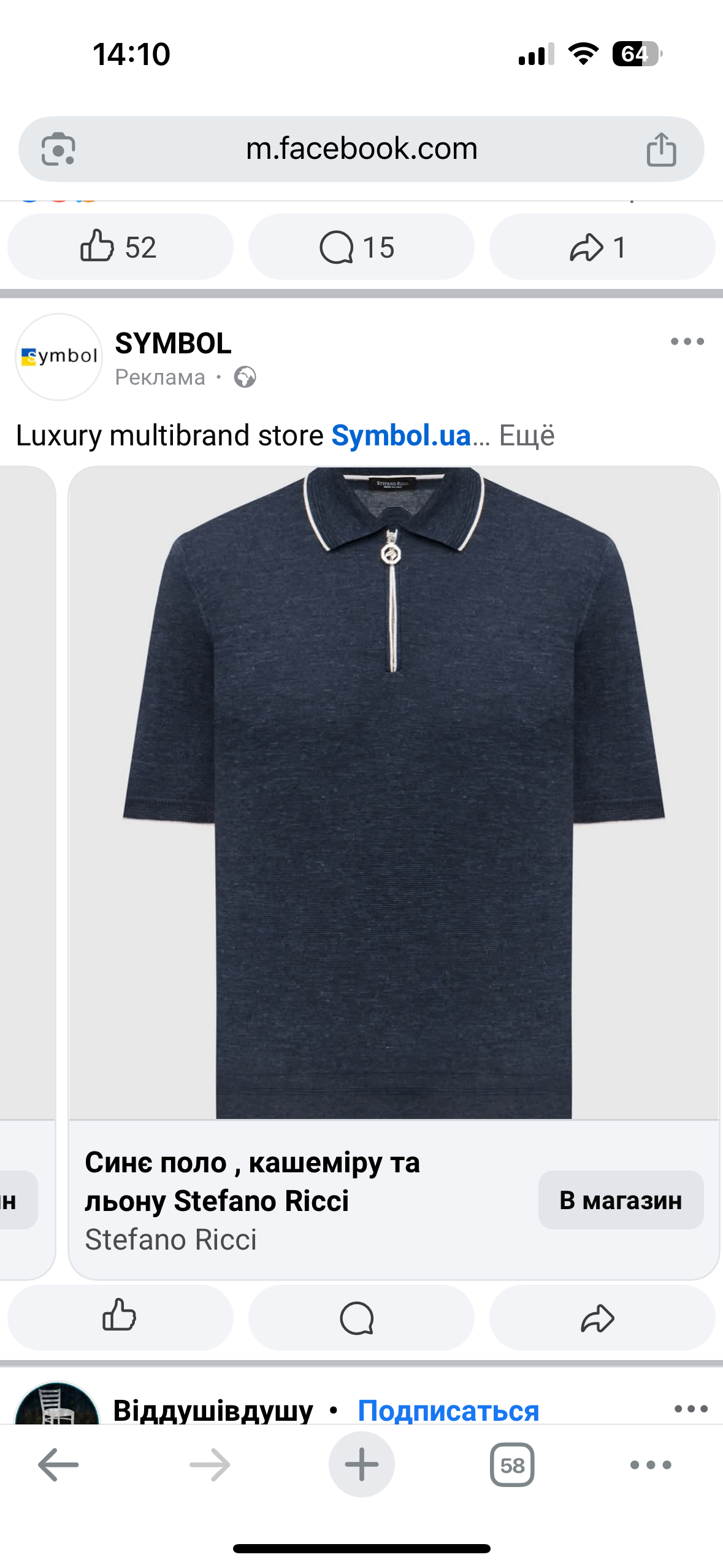The image size is (723, 1568).
Task: Expand ad text with the Ещё link
Action: coord(527,435)
